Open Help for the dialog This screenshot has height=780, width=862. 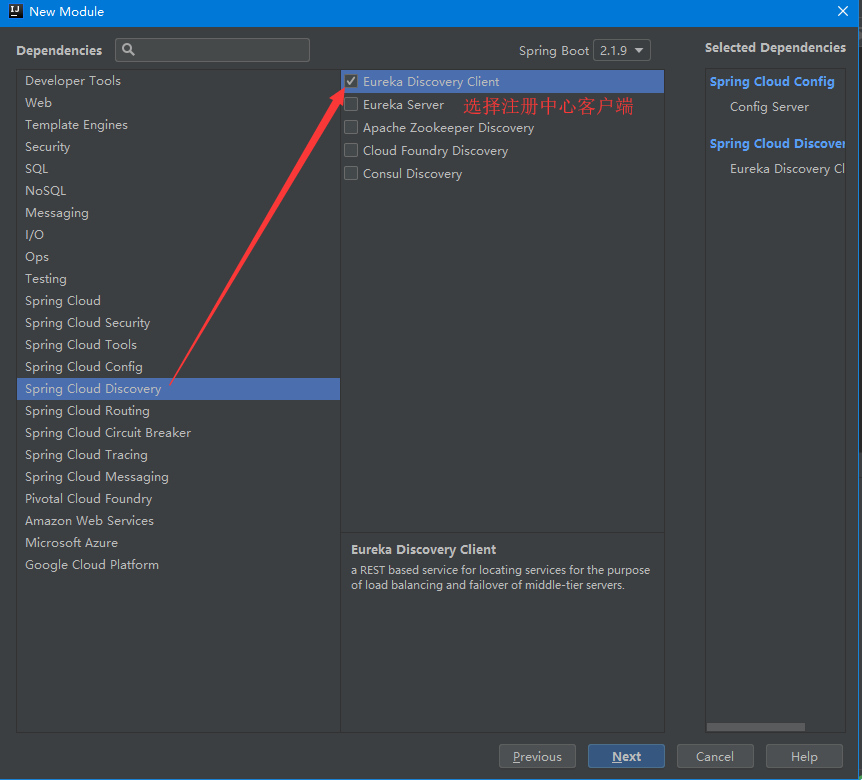pyautogui.click(x=804, y=756)
